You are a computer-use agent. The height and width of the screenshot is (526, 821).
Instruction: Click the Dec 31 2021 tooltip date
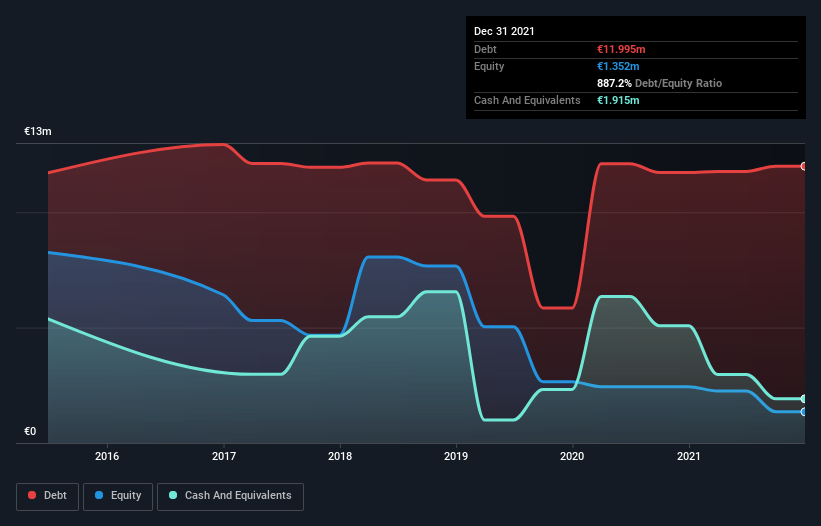[504, 31]
